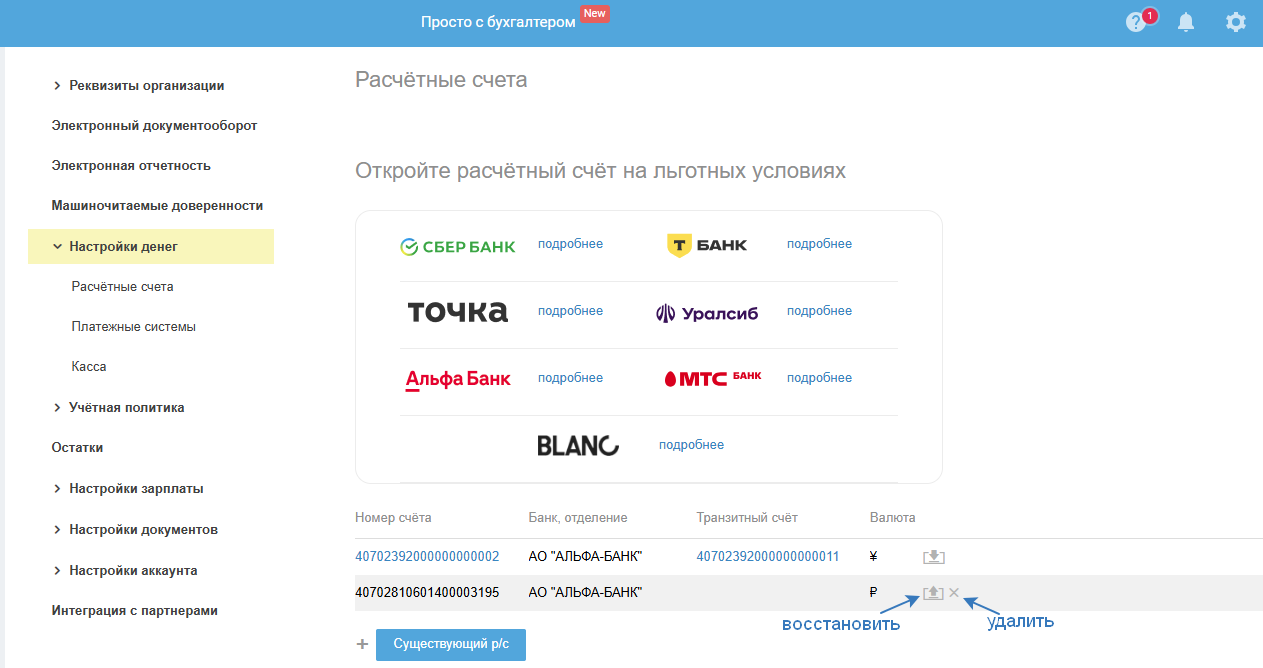Expand Настройки зарплаты section

pos(57,489)
